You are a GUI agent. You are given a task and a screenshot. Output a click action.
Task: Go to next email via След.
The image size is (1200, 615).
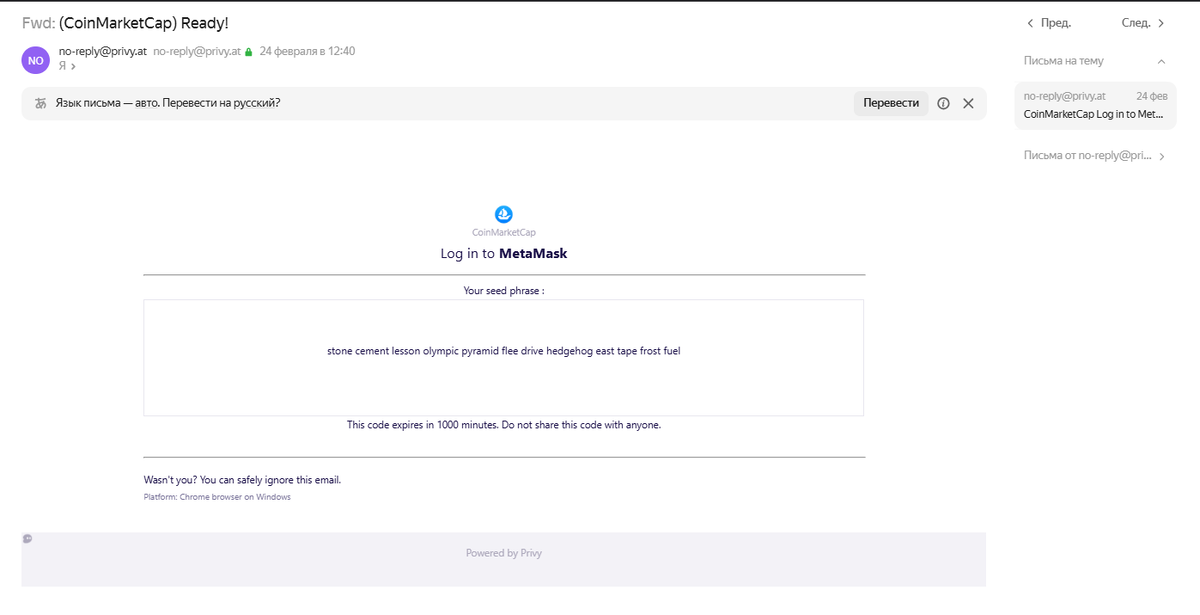coord(1143,23)
